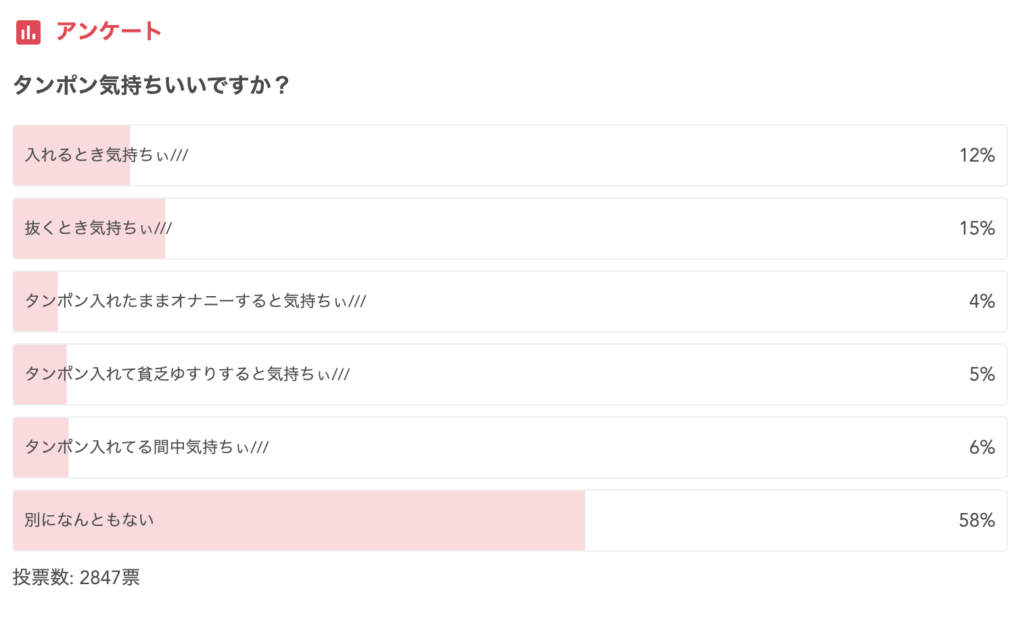Click the poll question title text
The image size is (1024, 622).
151,85
